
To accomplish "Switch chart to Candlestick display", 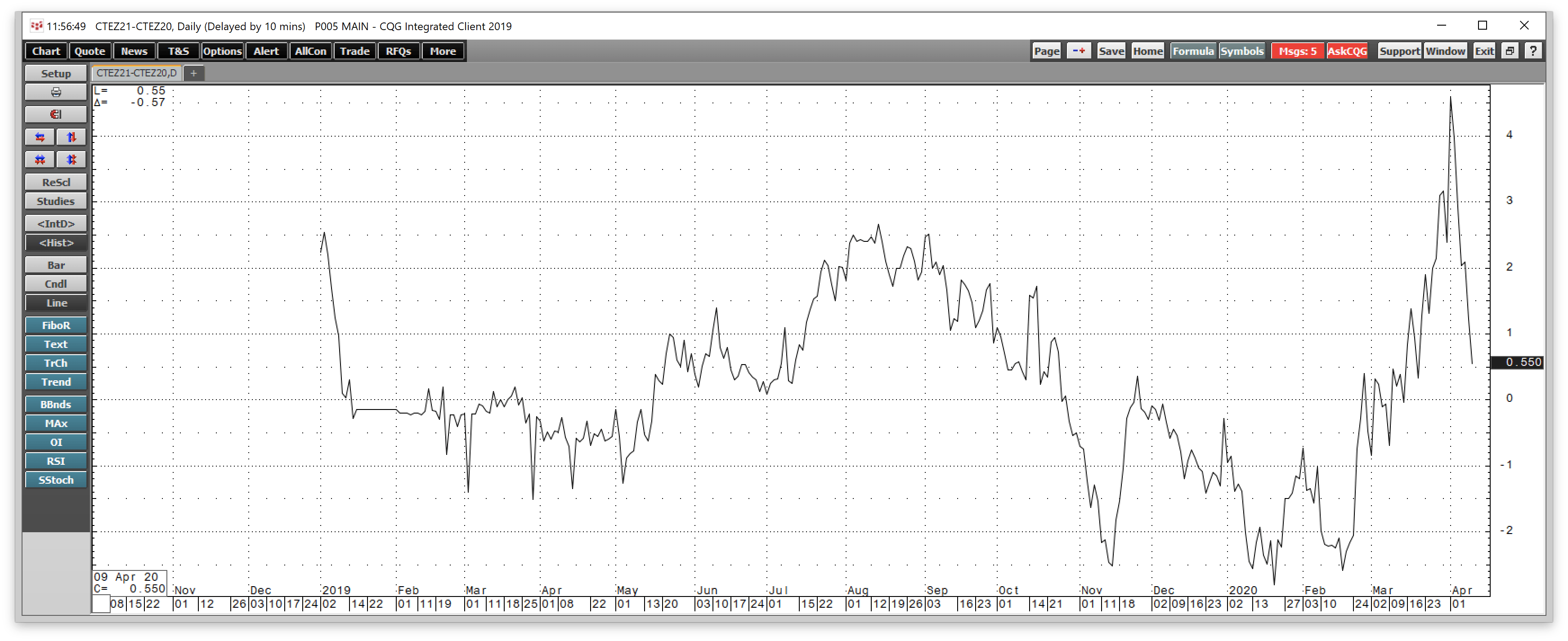I will pos(55,283).
